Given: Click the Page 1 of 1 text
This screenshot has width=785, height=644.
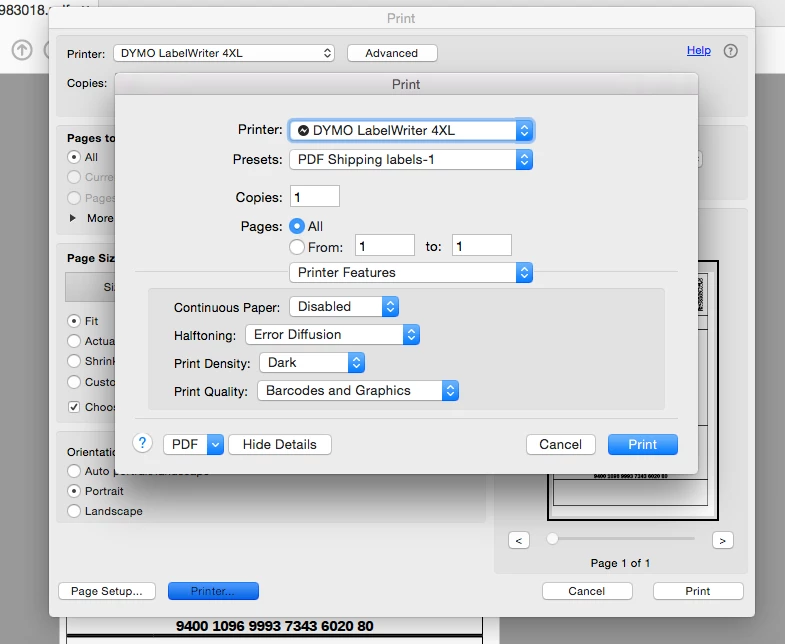Looking at the screenshot, I should coord(620,563).
